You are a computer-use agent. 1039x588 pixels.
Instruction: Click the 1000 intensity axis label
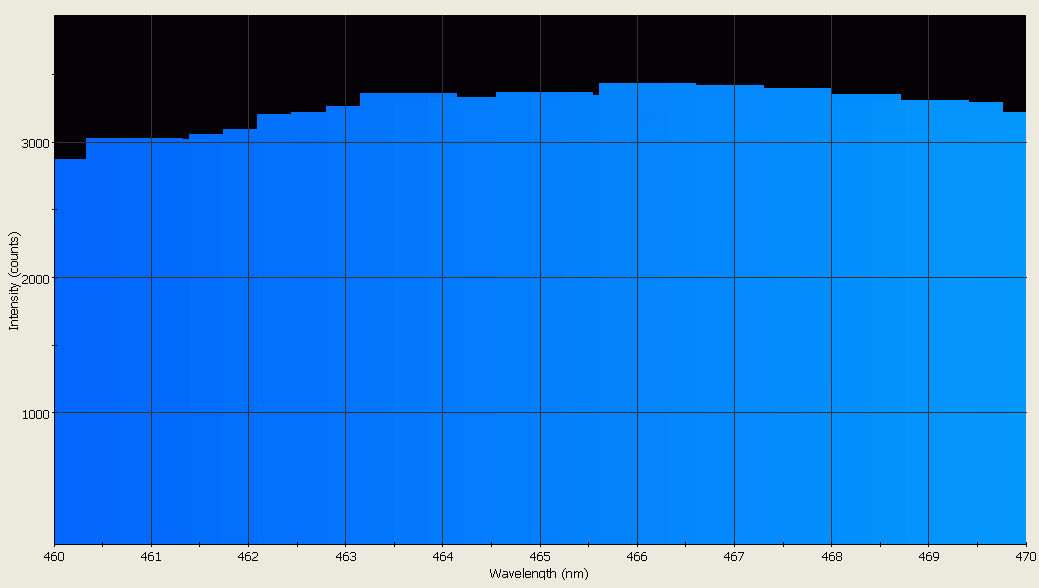tap(36, 411)
